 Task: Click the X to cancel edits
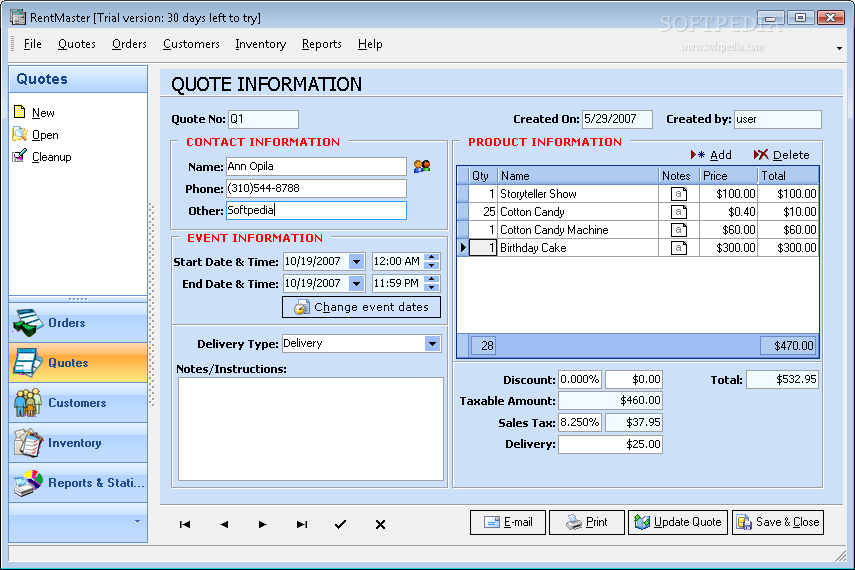coord(380,524)
